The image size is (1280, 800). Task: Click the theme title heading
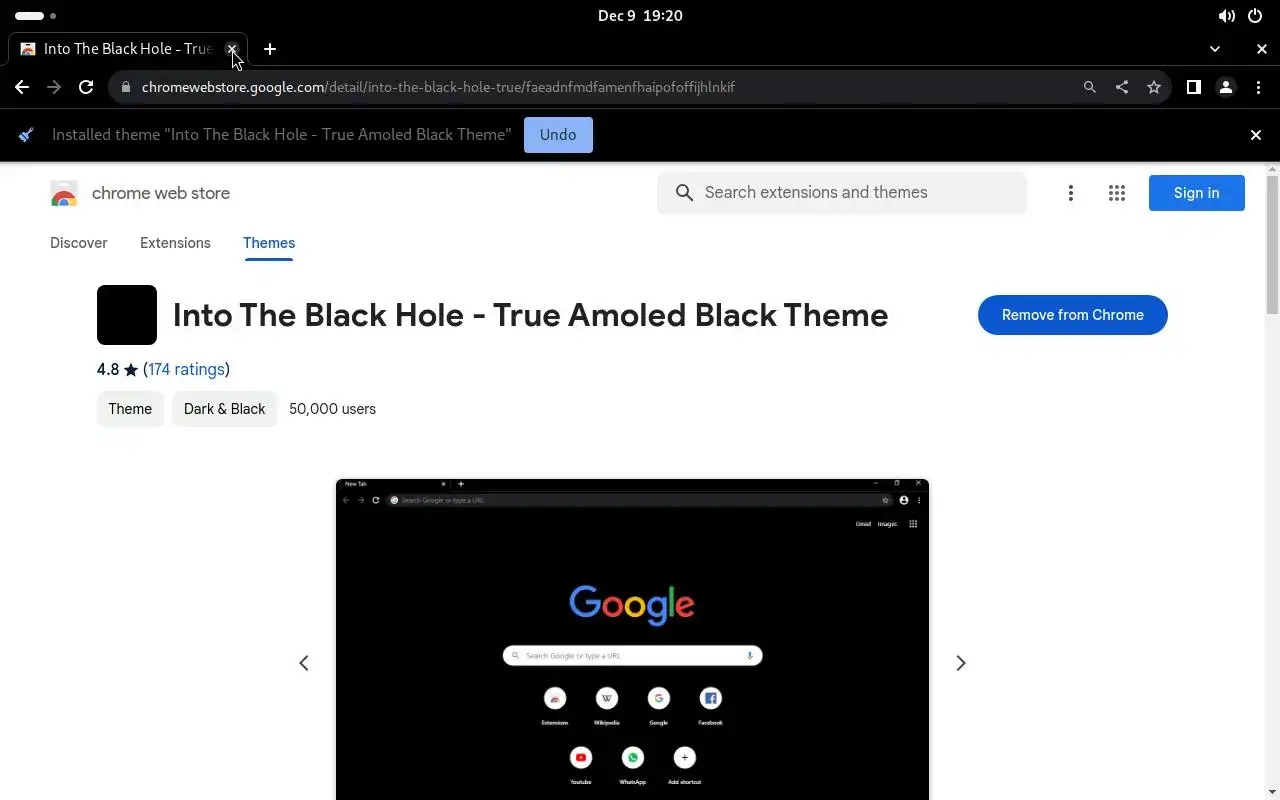pos(530,315)
